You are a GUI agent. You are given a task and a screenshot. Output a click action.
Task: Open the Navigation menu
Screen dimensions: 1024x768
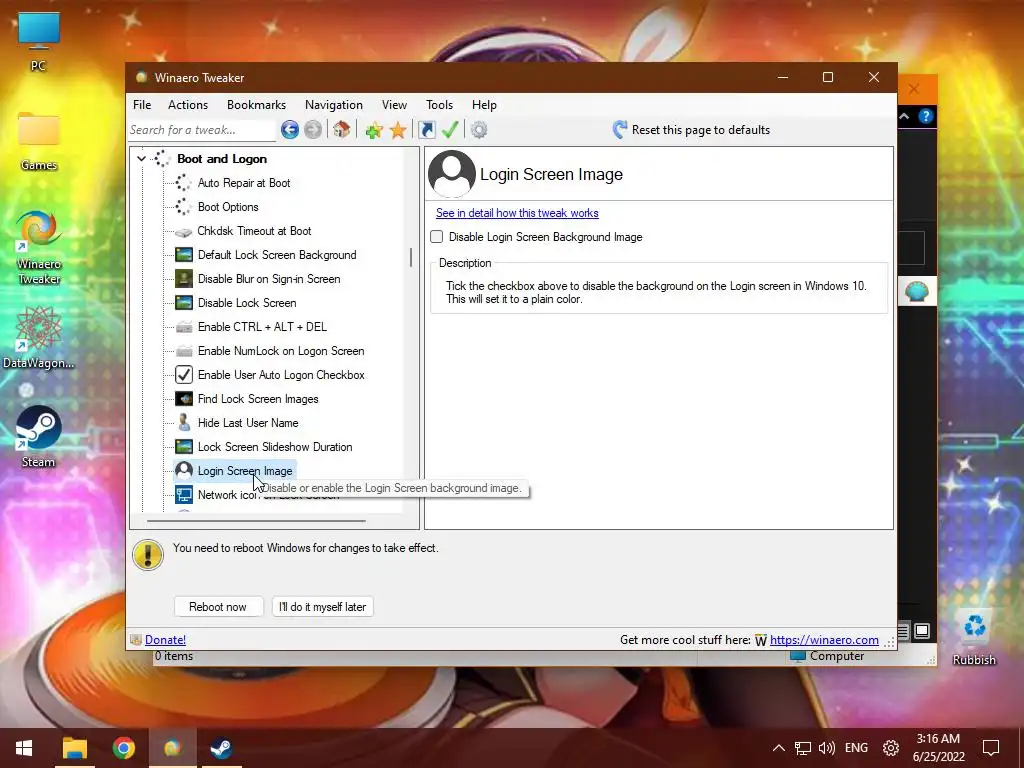pyautogui.click(x=334, y=104)
